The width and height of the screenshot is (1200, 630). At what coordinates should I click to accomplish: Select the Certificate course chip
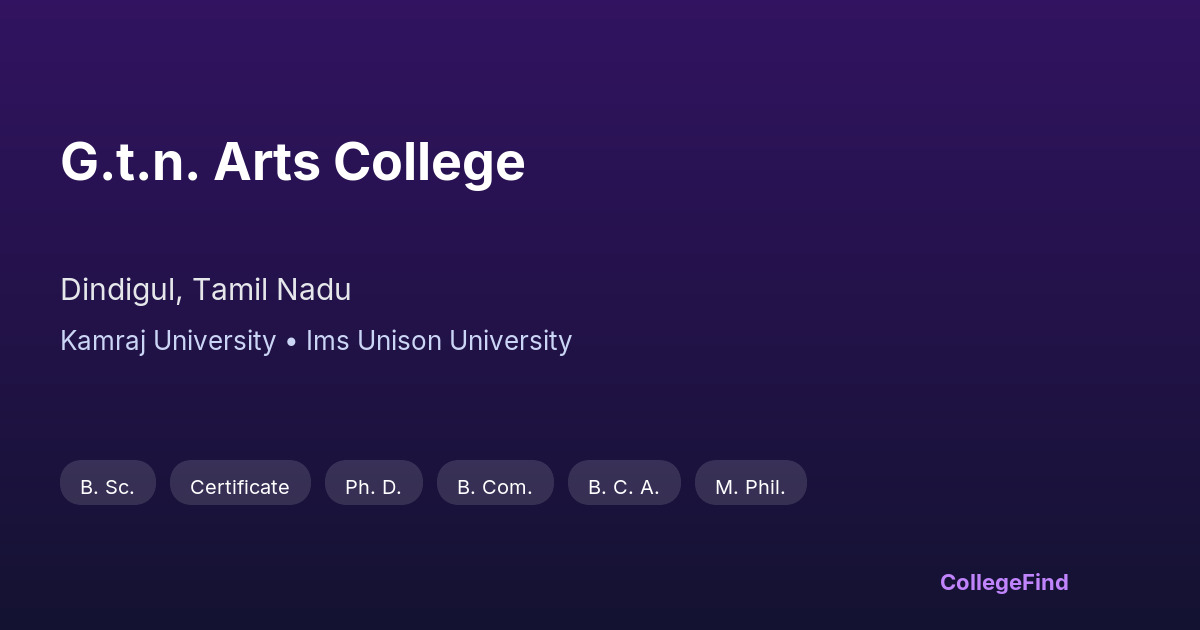(240, 487)
